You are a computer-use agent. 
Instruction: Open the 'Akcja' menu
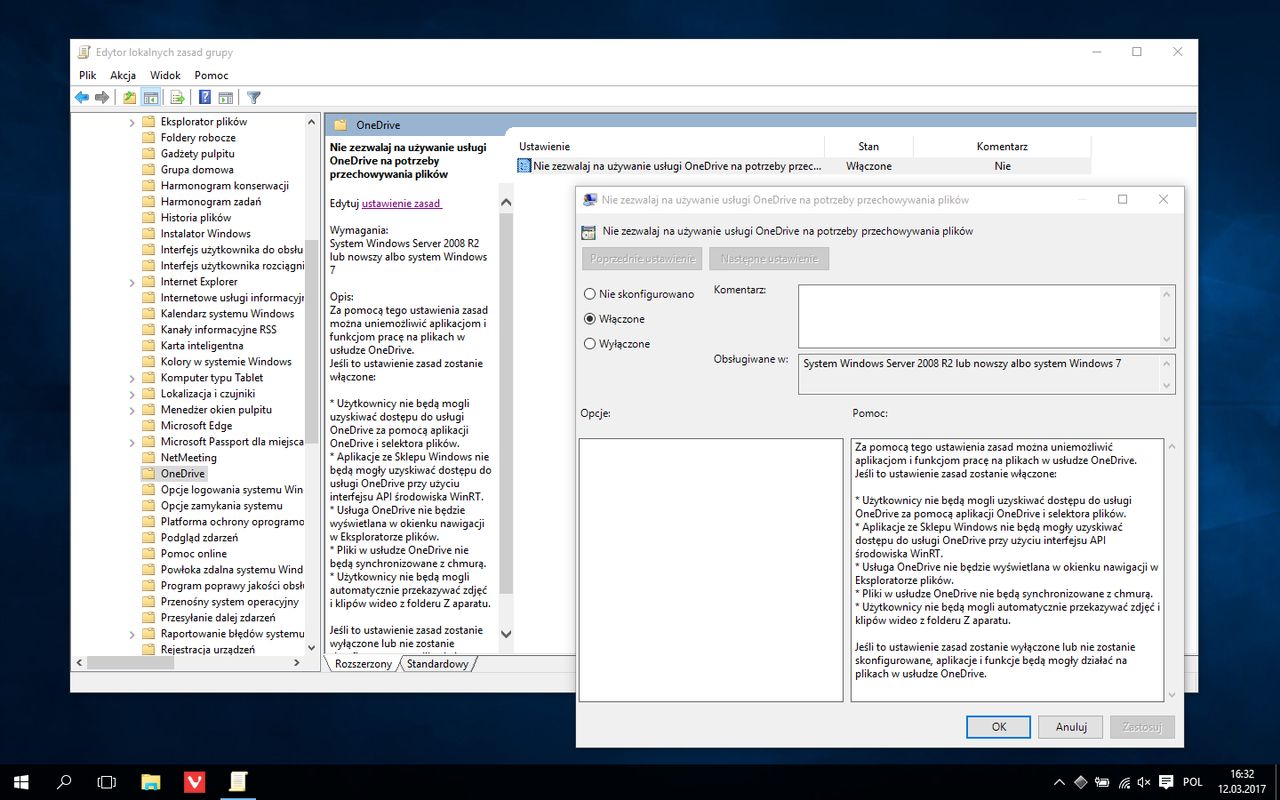[123, 75]
